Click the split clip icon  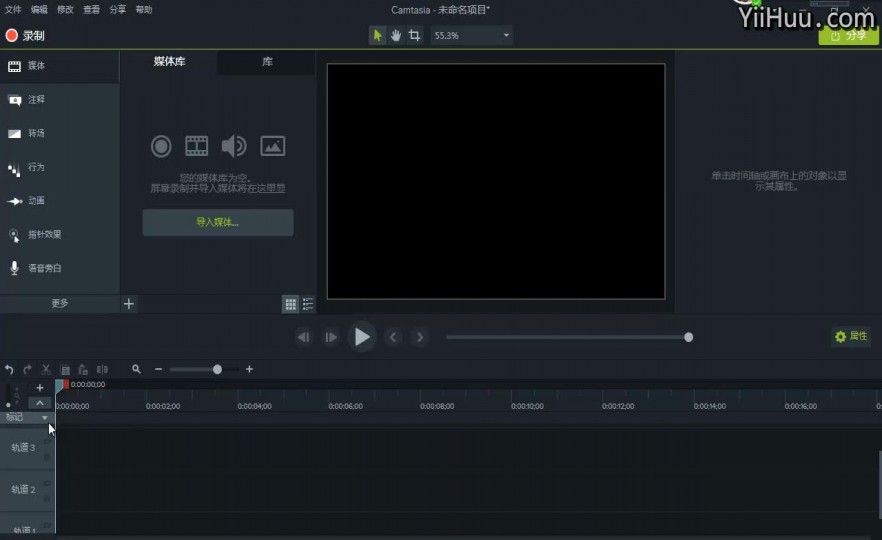102,370
